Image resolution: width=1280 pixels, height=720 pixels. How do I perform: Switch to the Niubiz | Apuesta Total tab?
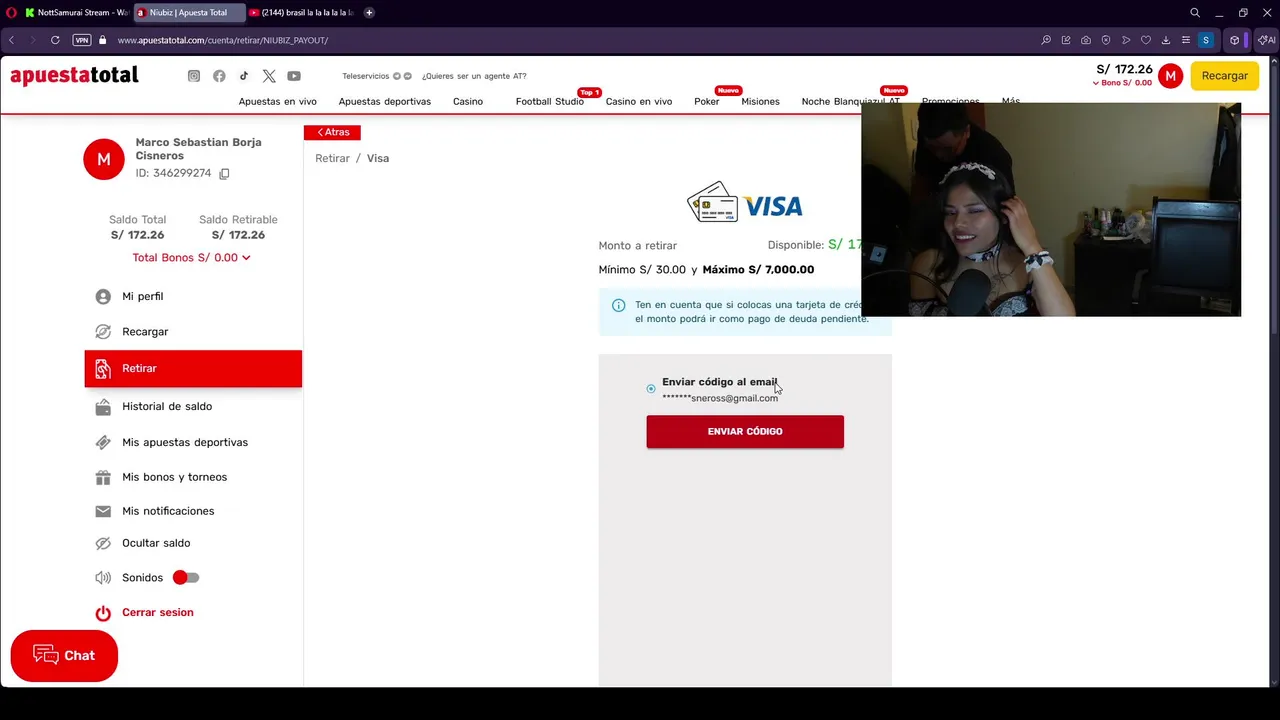[x=189, y=13]
